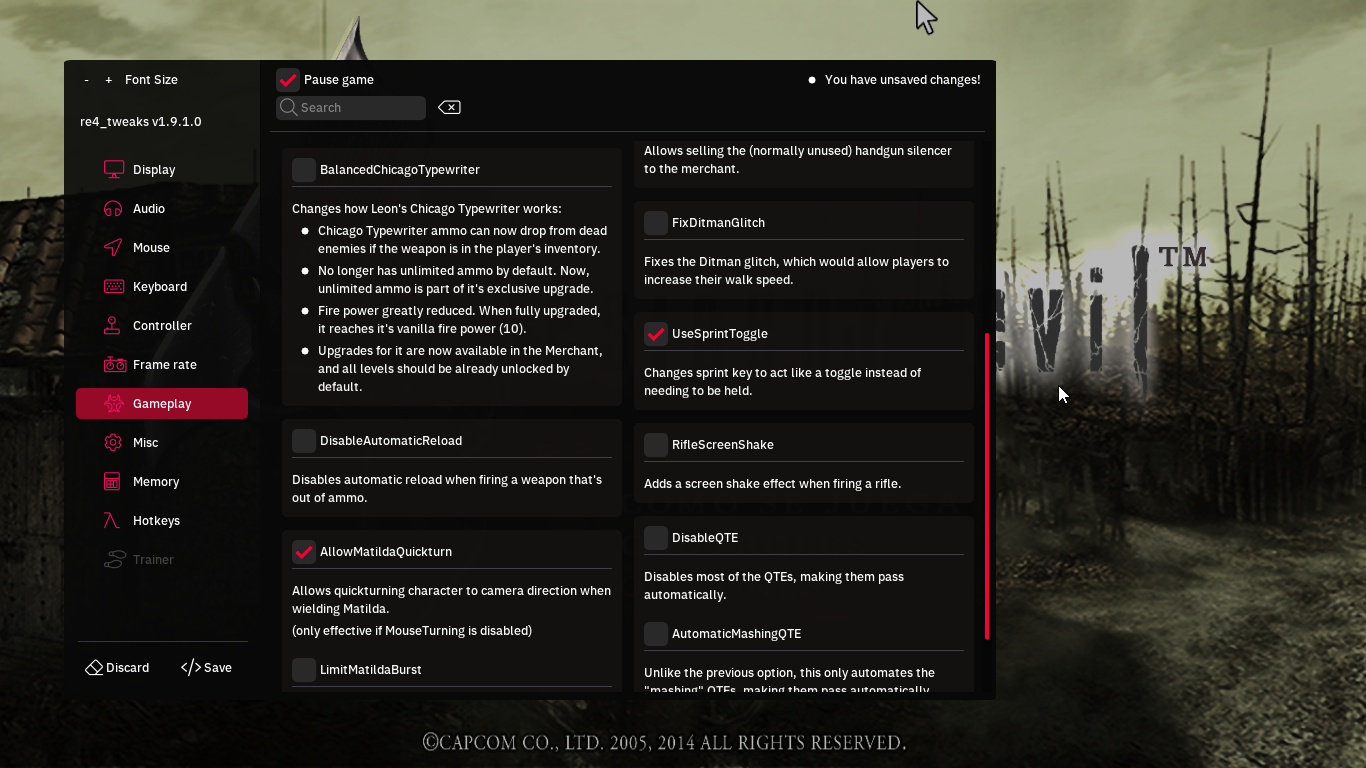The height and width of the screenshot is (768, 1366).
Task: Open the Memory section
Action: tap(162, 482)
